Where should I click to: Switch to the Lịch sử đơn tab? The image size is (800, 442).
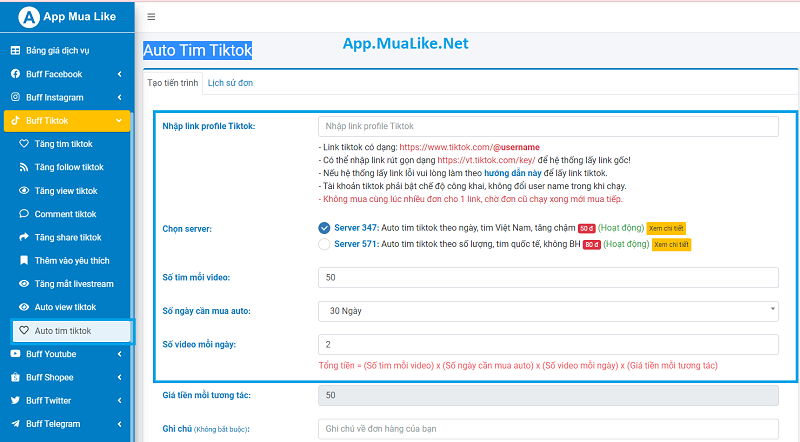click(230, 83)
